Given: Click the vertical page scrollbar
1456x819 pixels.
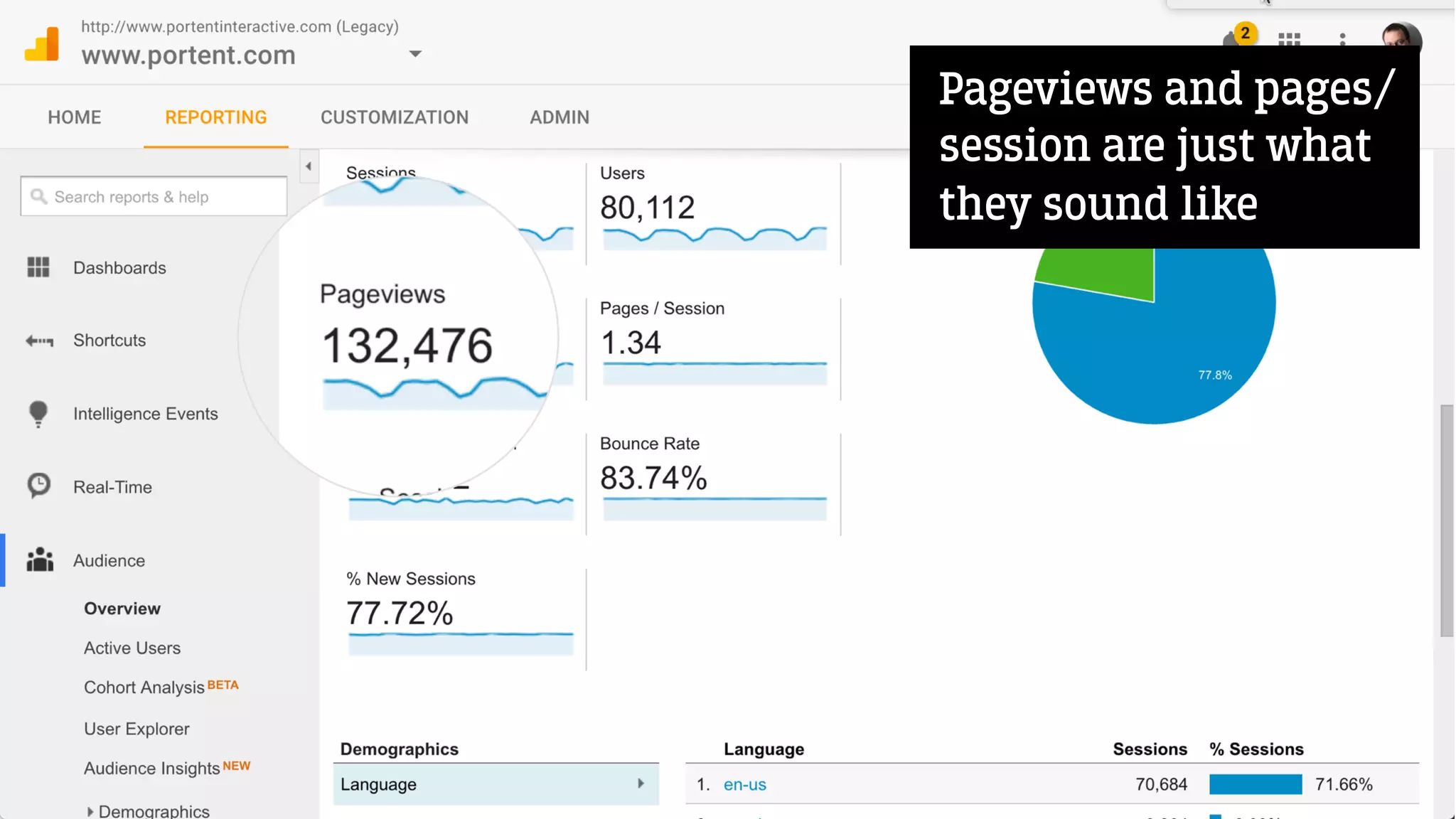Looking at the screenshot, I should pos(1447,520).
